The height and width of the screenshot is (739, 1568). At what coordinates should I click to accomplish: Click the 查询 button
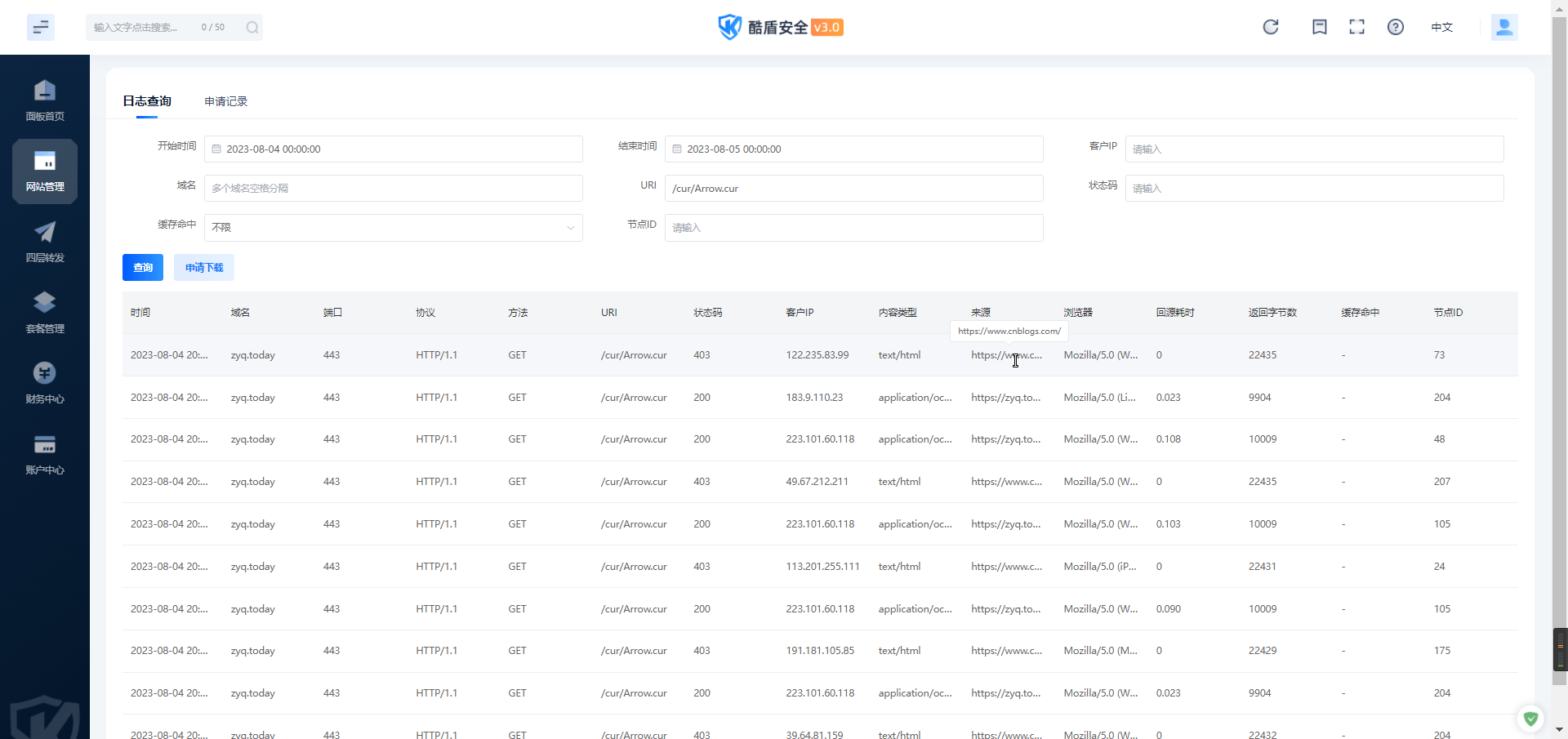click(143, 268)
